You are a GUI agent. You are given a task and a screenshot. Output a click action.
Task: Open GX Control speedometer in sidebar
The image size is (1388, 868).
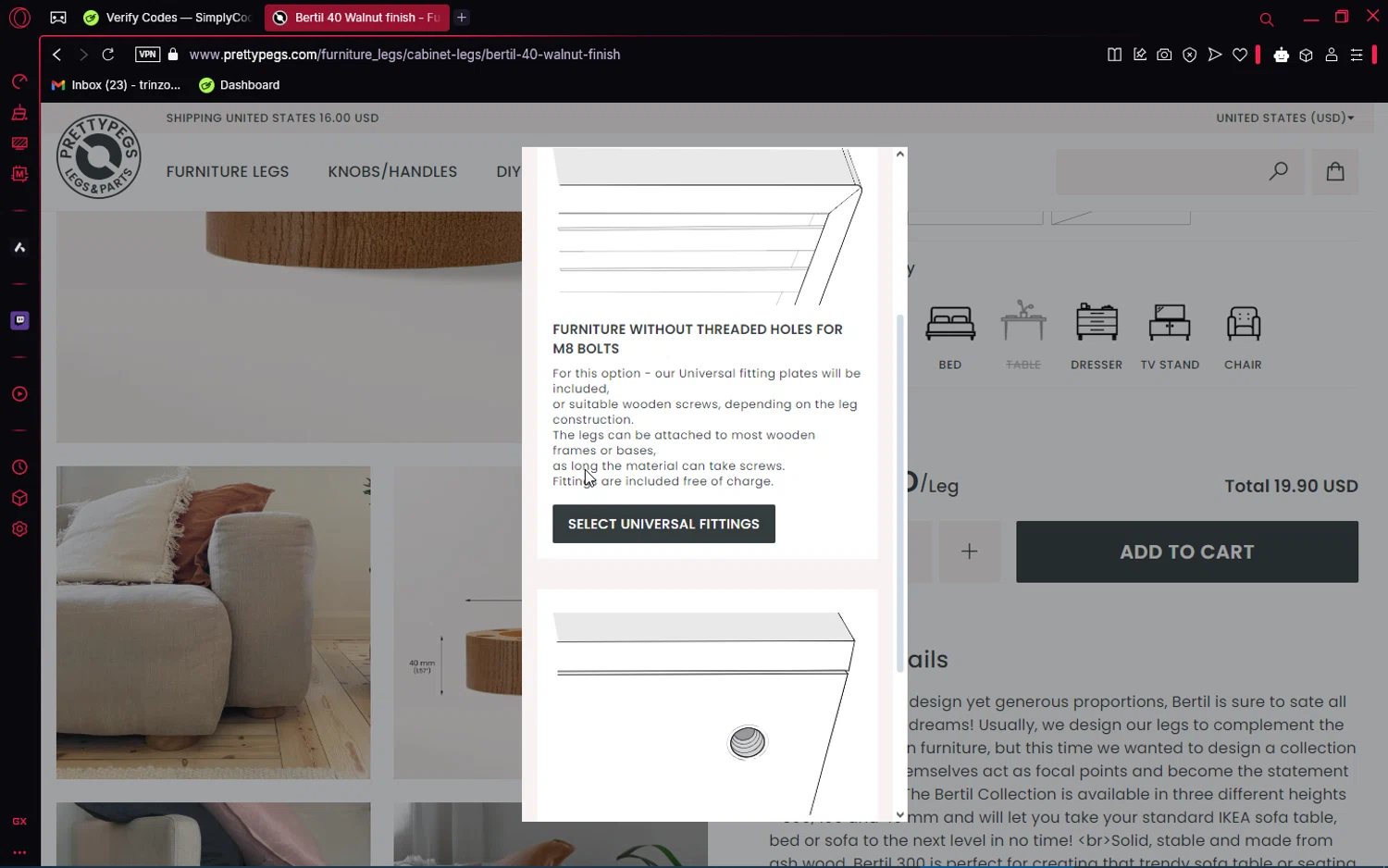coord(19,82)
